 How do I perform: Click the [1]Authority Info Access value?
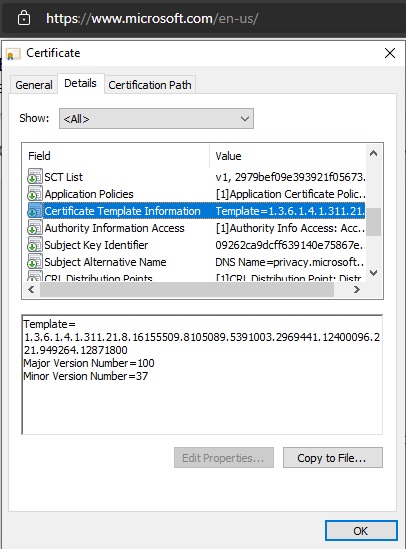click(x=290, y=228)
